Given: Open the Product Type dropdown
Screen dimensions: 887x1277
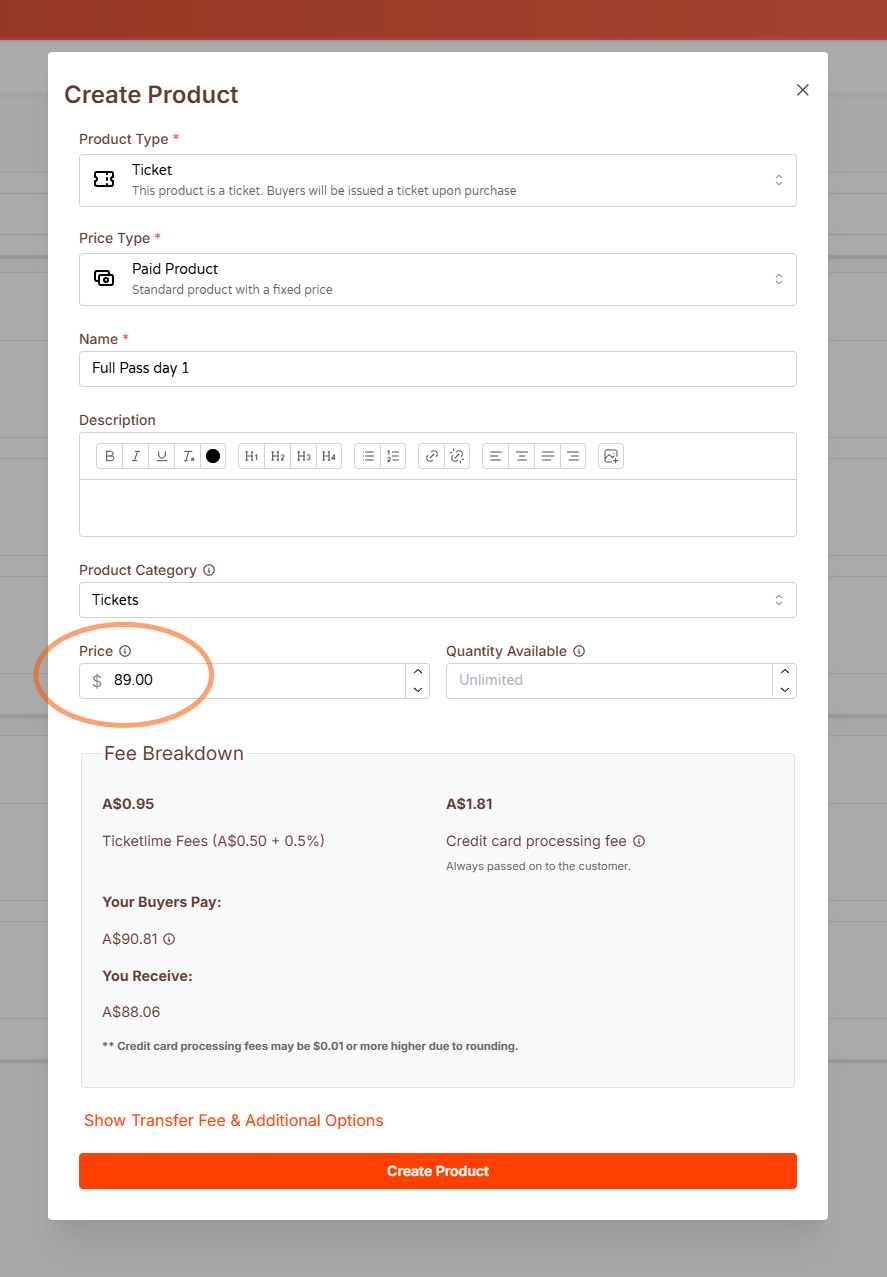Looking at the screenshot, I should tap(437, 180).
